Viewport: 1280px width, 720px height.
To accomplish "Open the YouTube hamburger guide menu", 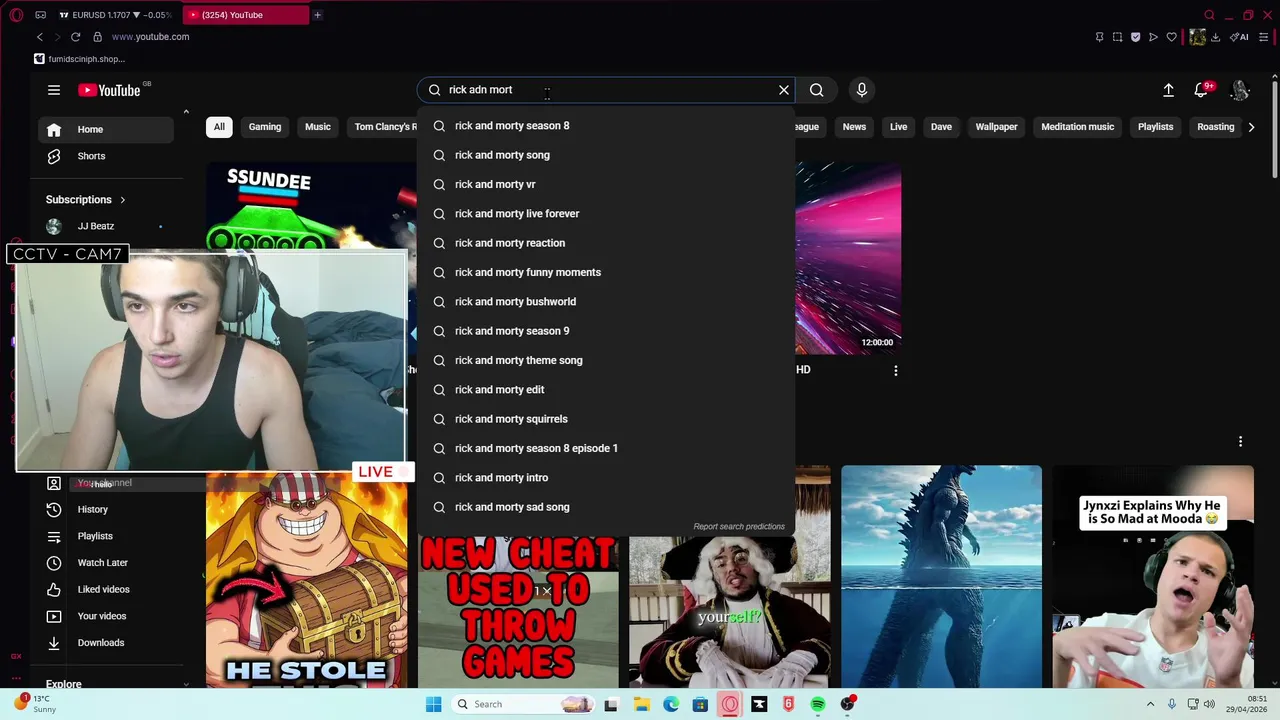I will point(54,90).
